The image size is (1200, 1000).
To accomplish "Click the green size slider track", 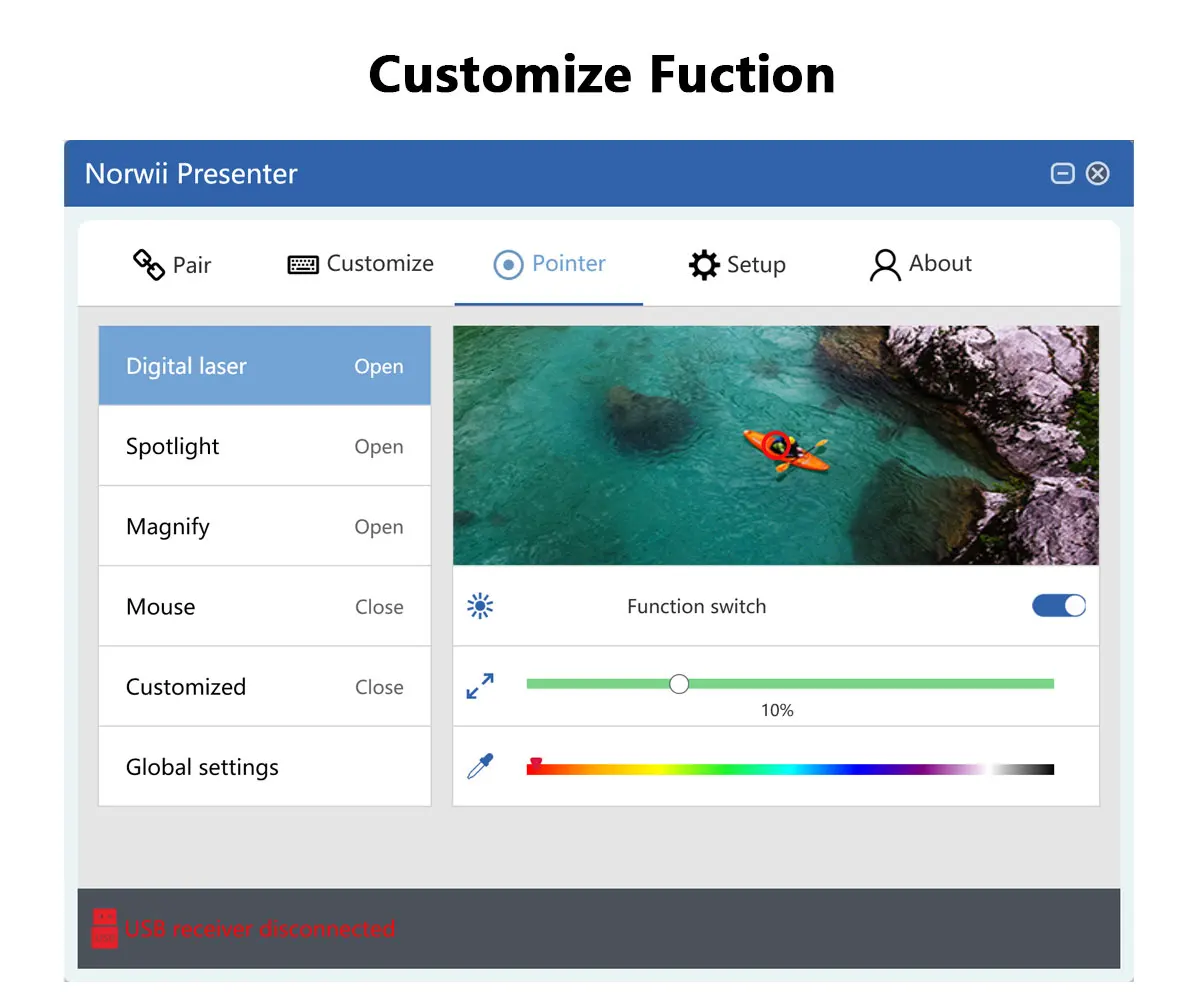I will coord(790,684).
